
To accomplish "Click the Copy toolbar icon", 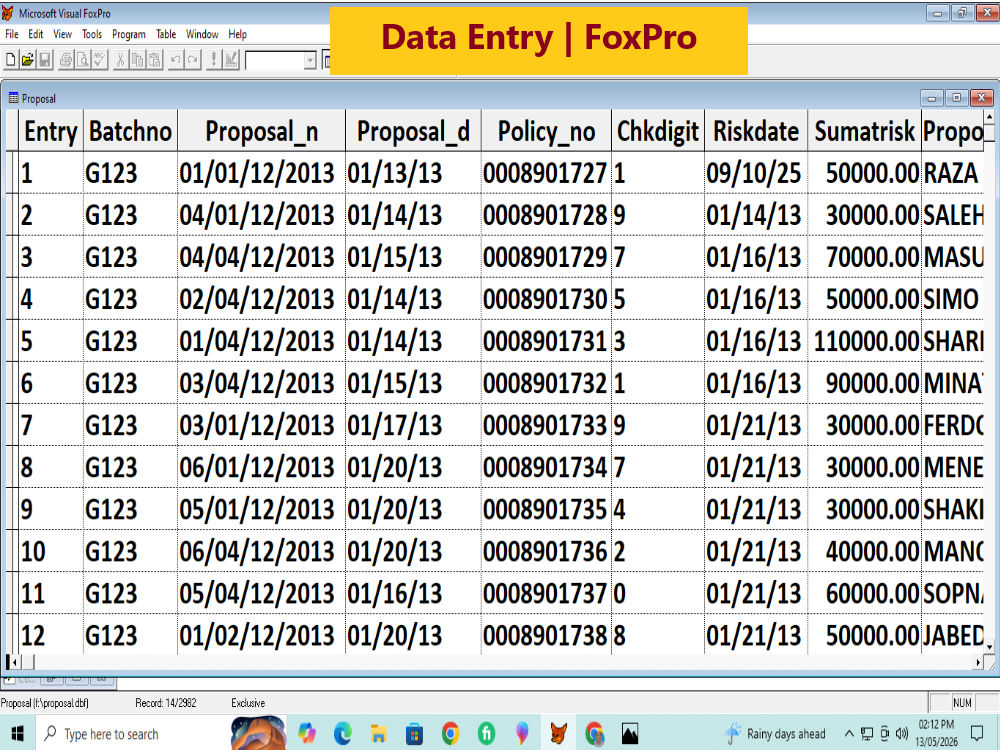I will click(x=137, y=60).
